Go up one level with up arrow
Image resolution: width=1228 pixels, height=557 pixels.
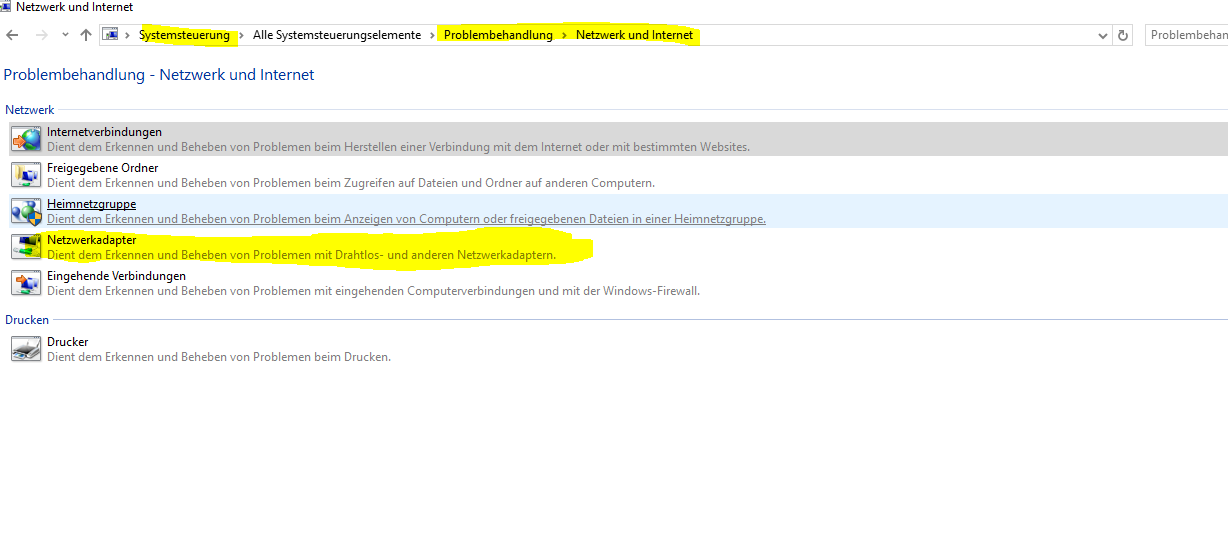[86, 35]
